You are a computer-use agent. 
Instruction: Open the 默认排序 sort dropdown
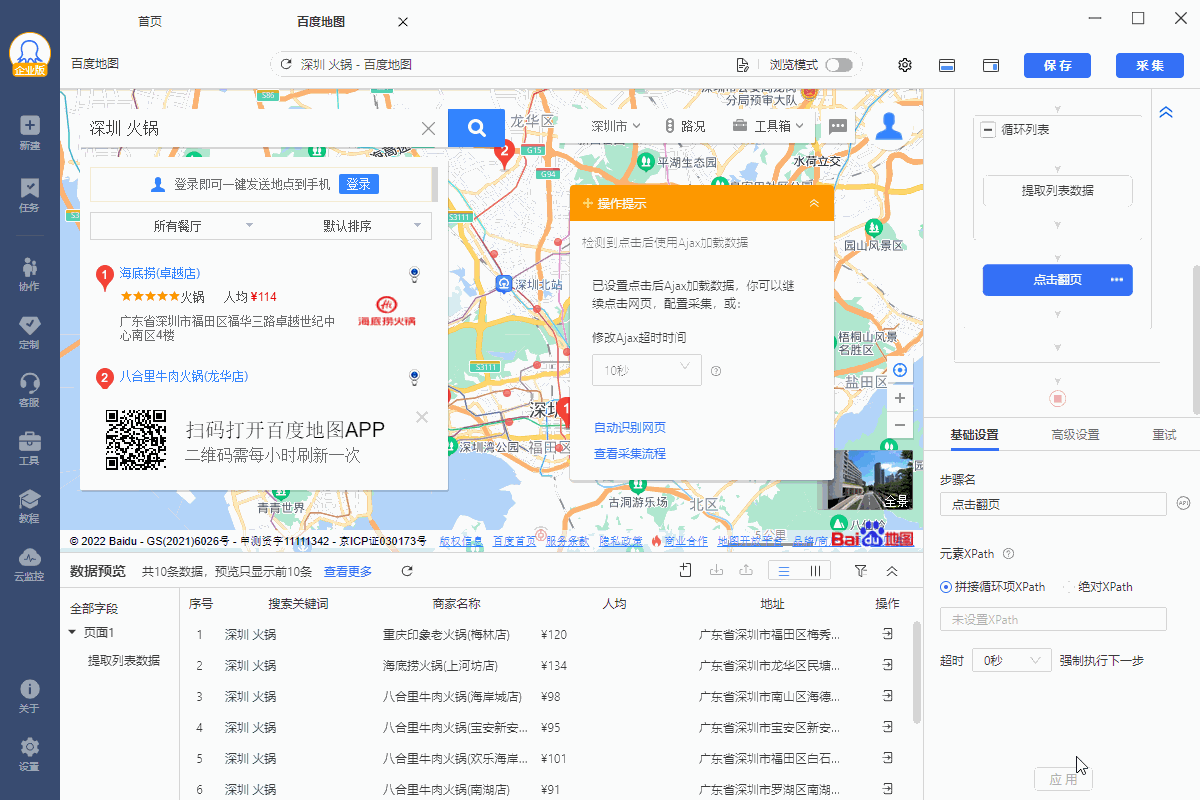(346, 226)
